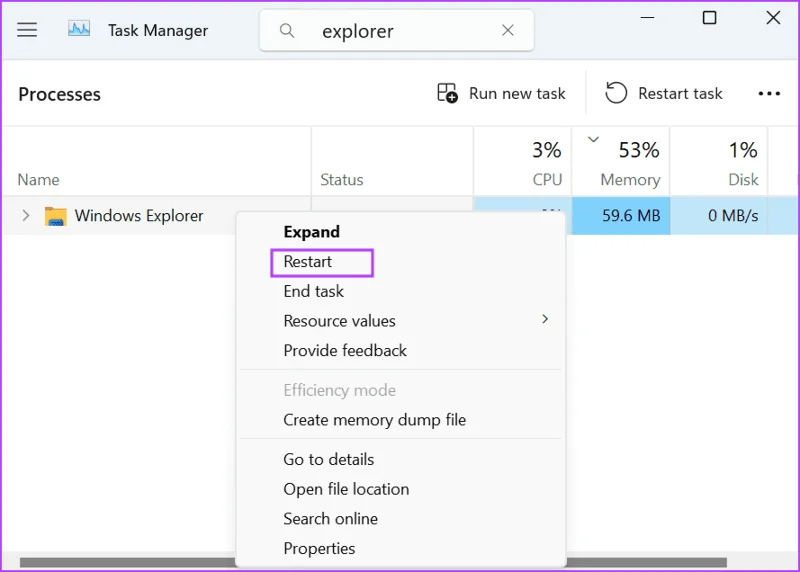
Task: Click the 0 MB/s disk cell
Action: pos(718,215)
